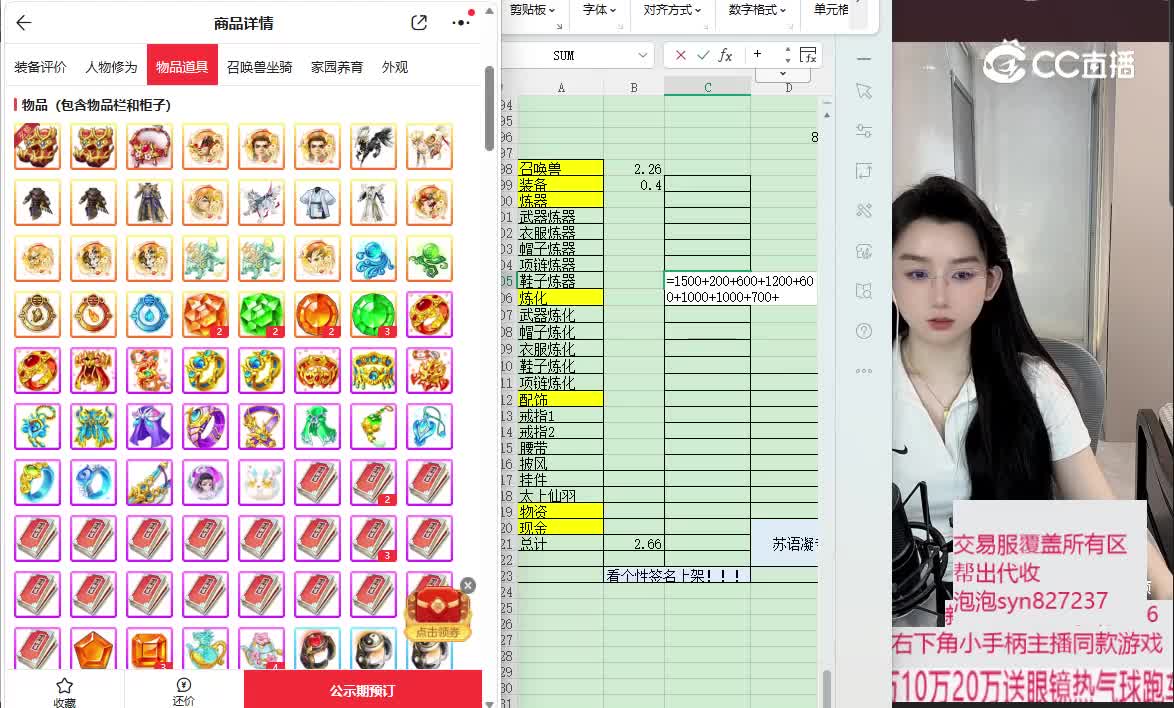The image size is (1174, 708).
Task: Select the 物品道具 tab
Action: point(182,67)
